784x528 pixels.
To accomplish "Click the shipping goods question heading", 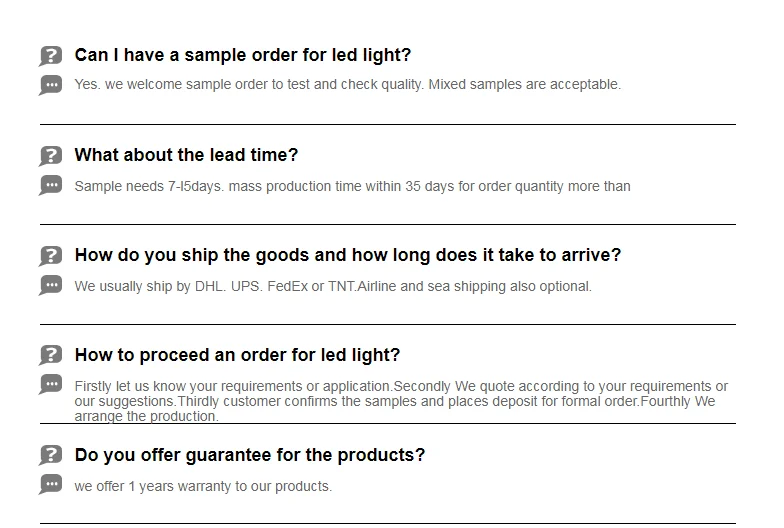I will [347, 255].
